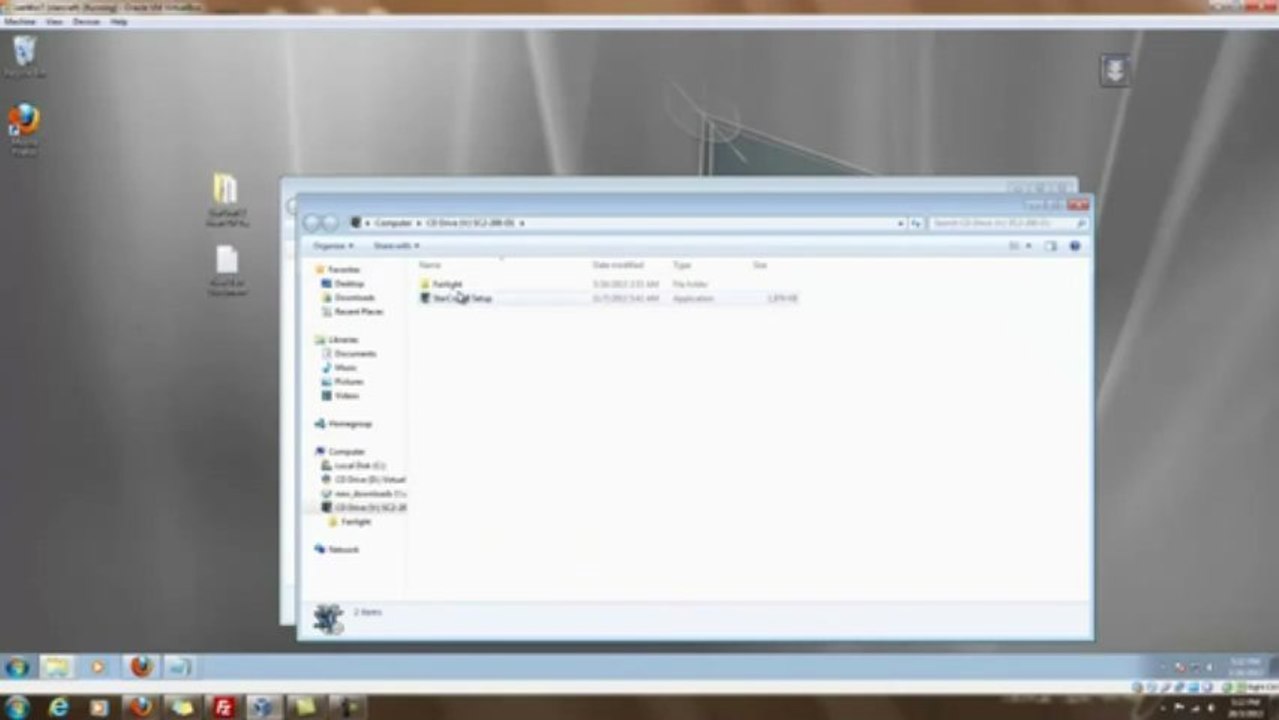Image resolution: width=1279 pixels, height=720 pixels.
Task: Select Libraries in the navigation pane
Action: click(336, 340)
